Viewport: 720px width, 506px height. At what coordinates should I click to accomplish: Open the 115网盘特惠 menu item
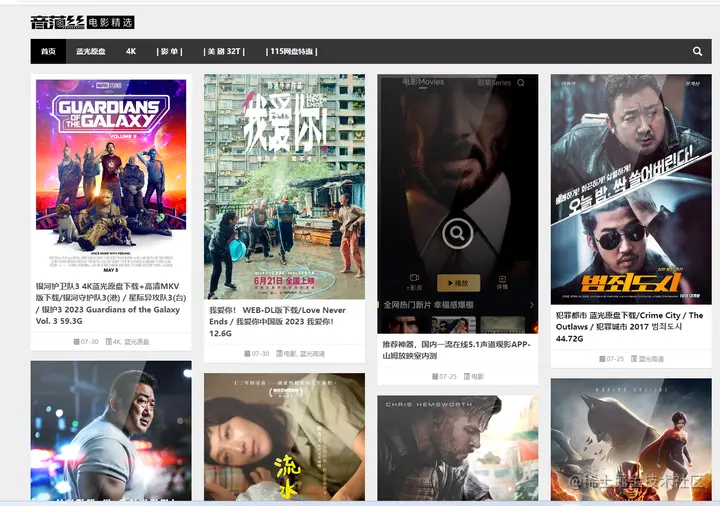292,51
